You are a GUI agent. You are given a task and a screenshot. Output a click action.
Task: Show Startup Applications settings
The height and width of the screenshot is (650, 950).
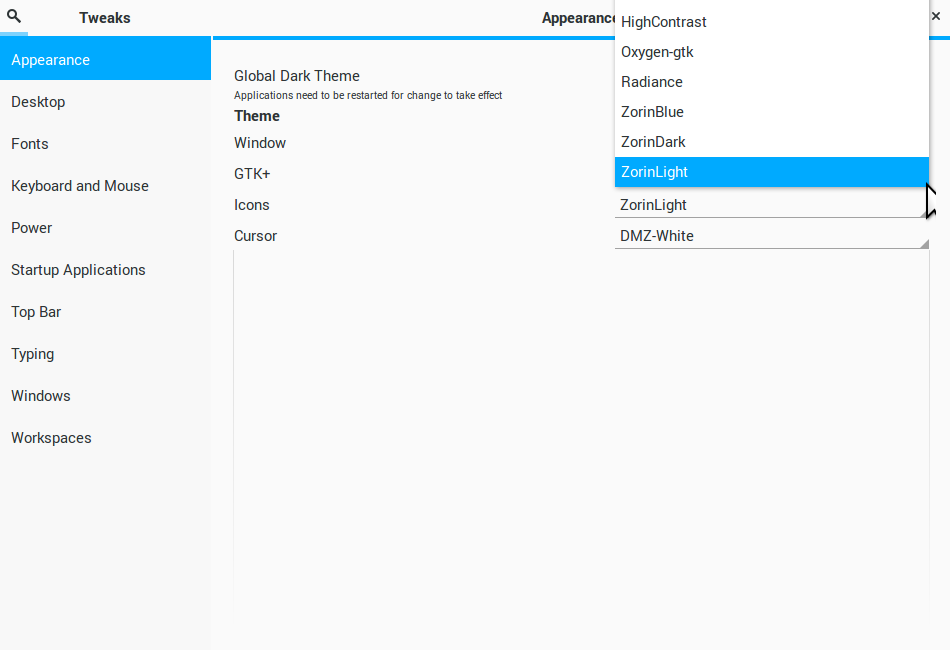(x=105, y=270)
